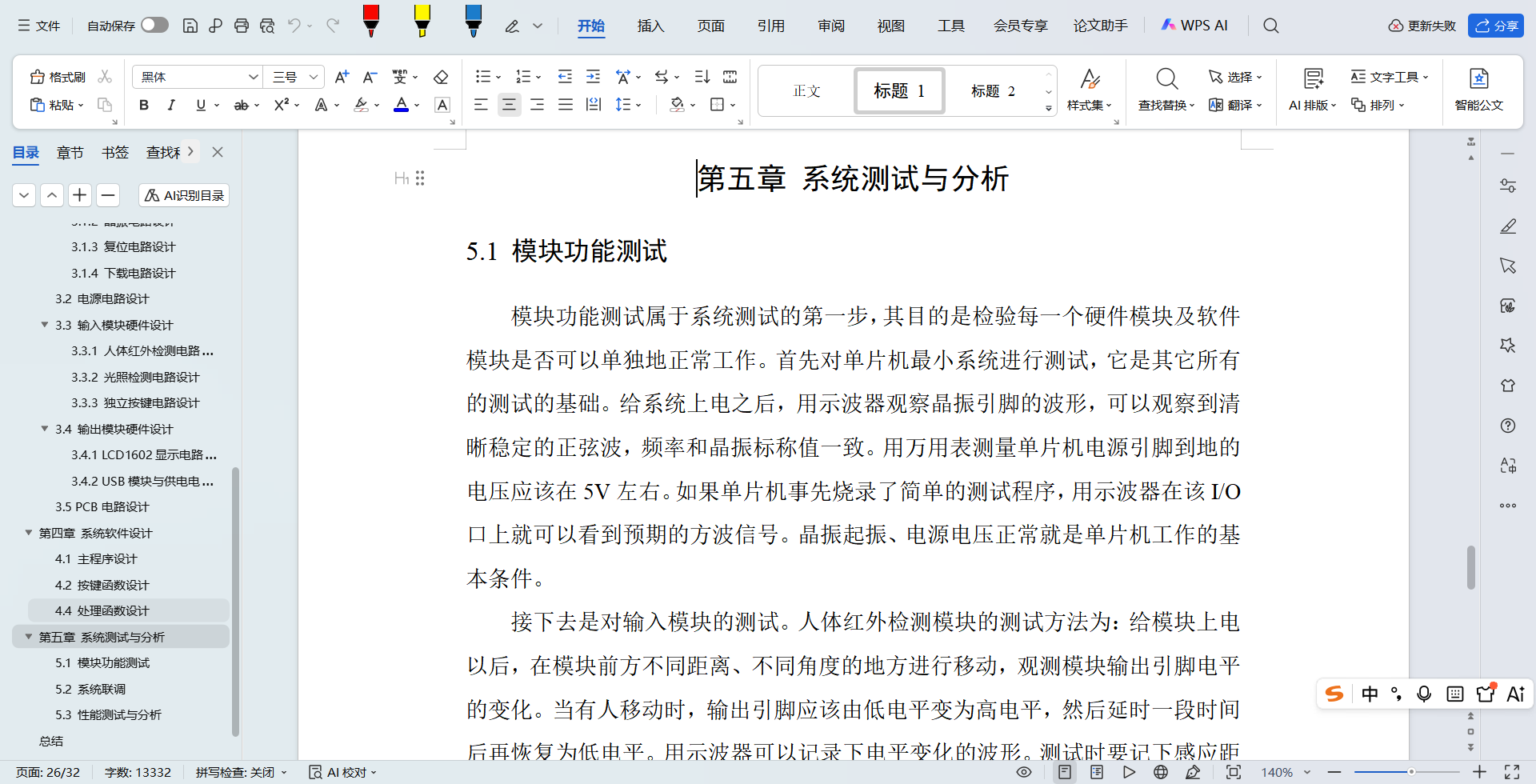Expand the styles gallery more arrow
This screenshot has height=784, width=1536.
(x=1049, y=108)
